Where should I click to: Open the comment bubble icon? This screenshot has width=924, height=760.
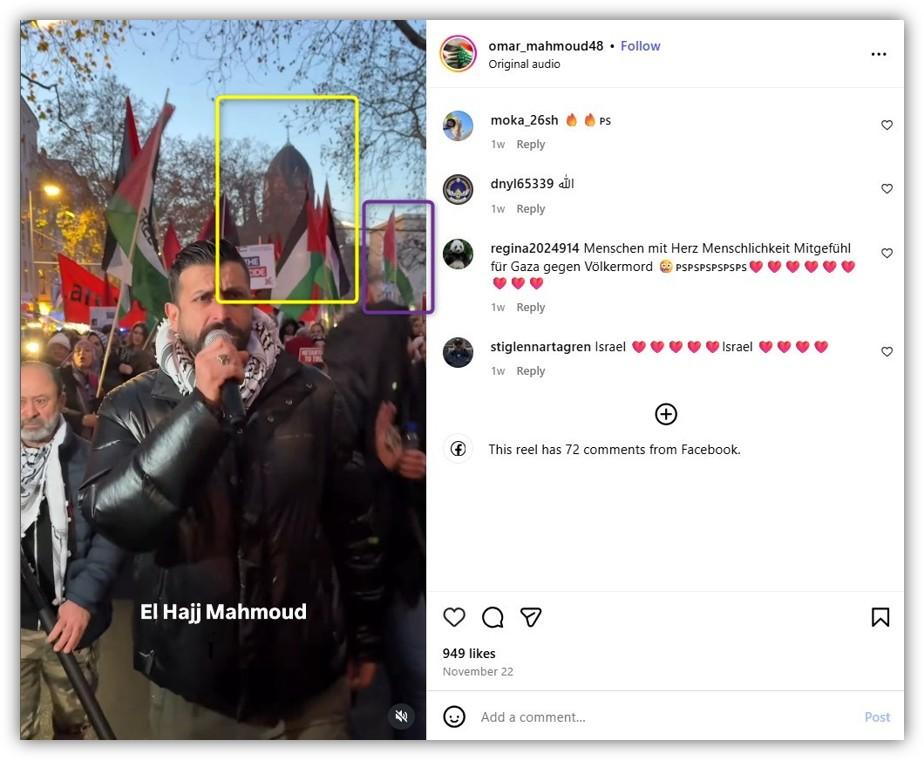pos(492,617)
